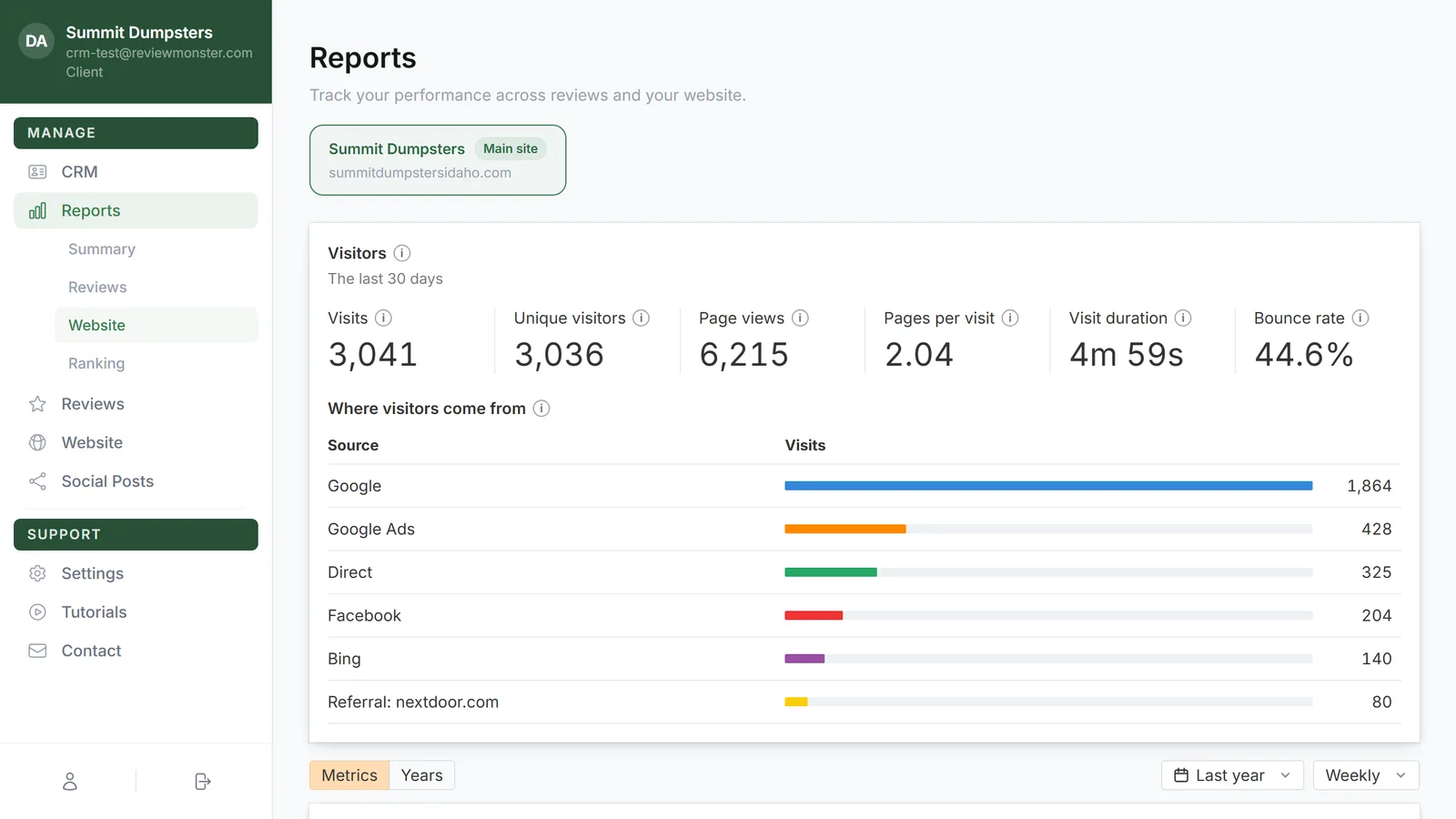The image size is (1456, 819).
Task: Click the Reports bar chart icon
Action: click(37, 211)
